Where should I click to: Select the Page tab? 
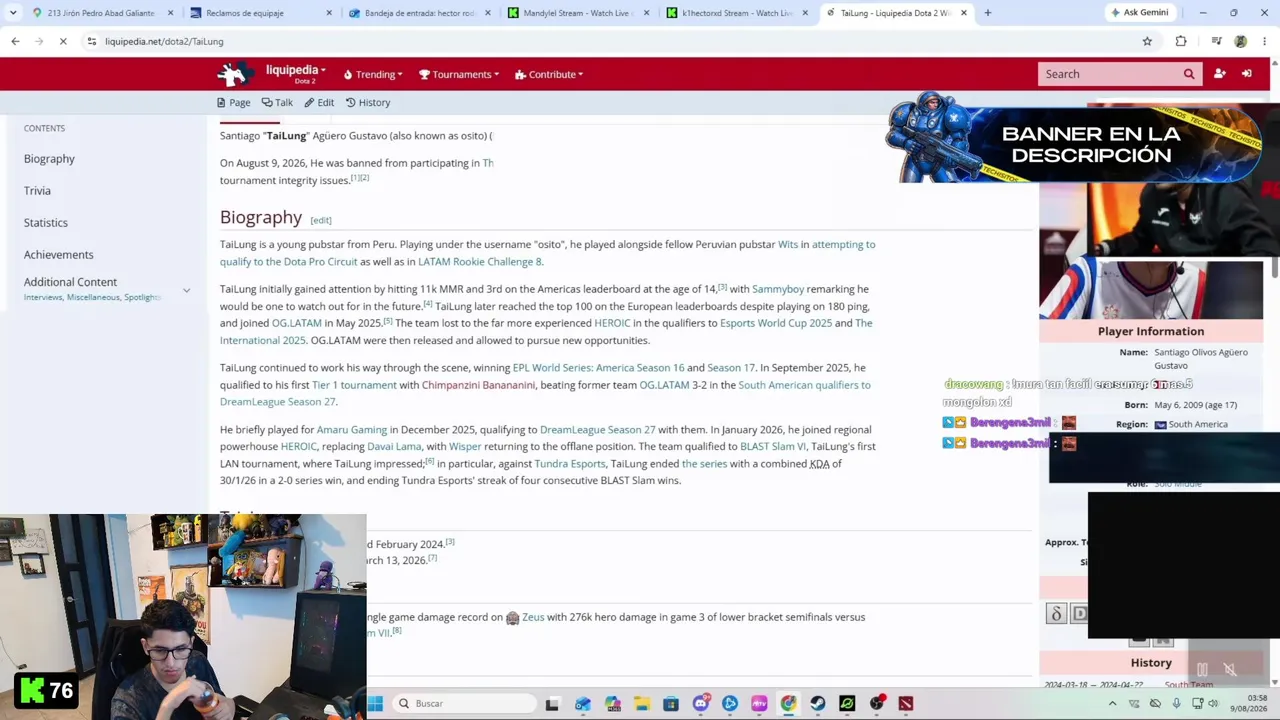click(x=234, y=102)
